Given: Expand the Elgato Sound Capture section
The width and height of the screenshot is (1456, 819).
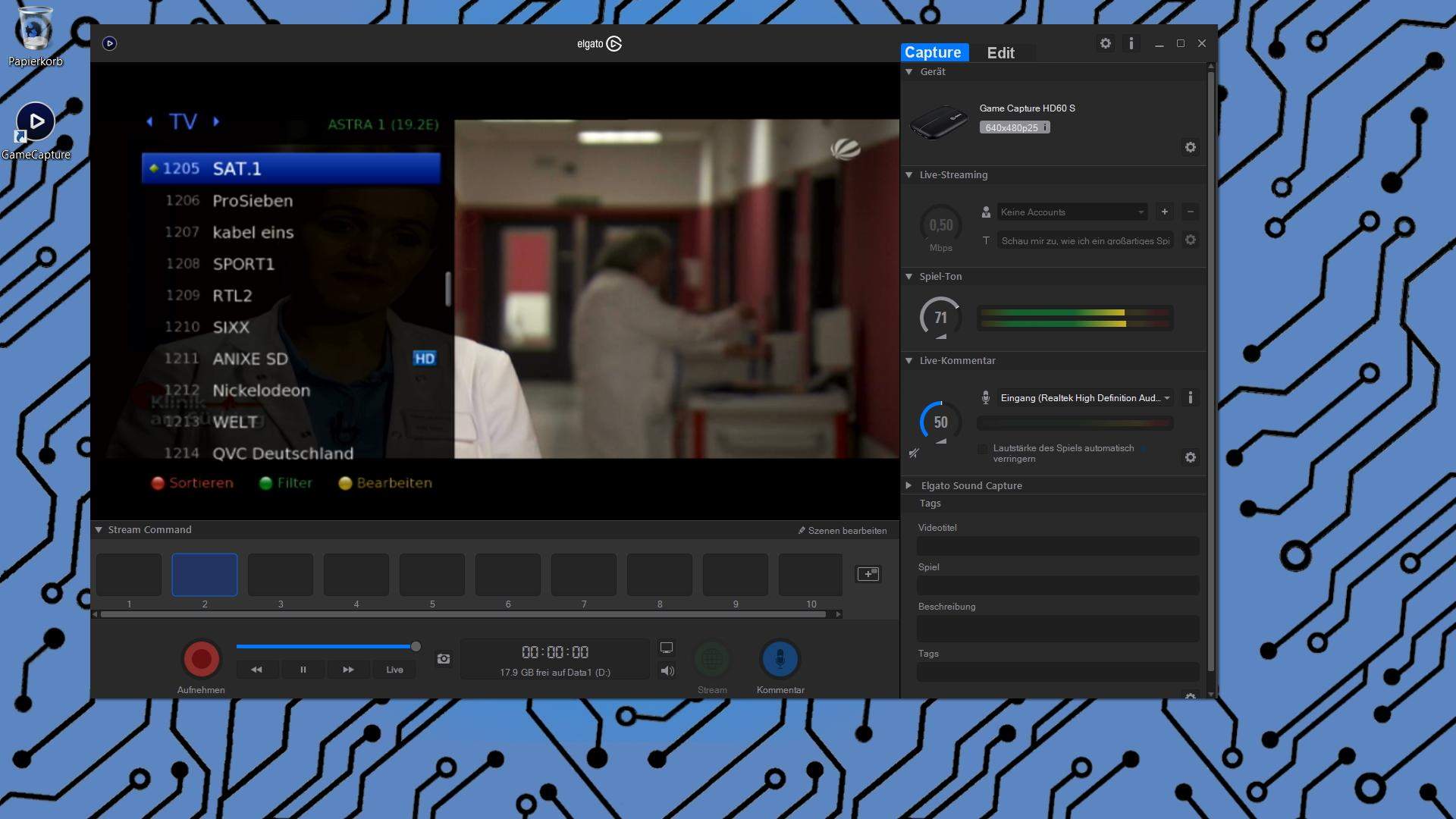Looking at the screenshot, I should 908,485.
